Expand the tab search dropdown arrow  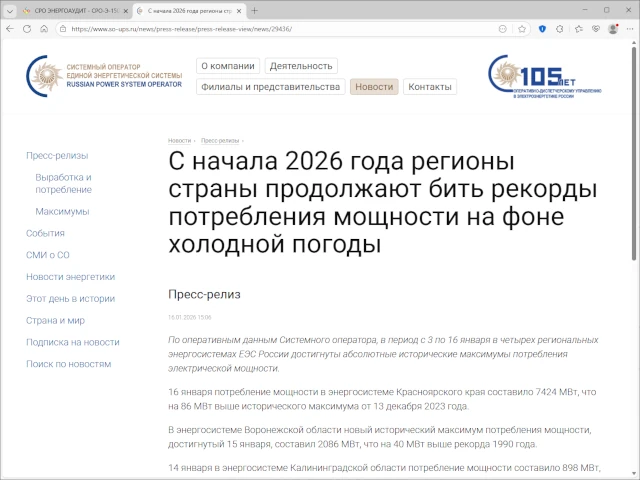(x=10, y=11)
